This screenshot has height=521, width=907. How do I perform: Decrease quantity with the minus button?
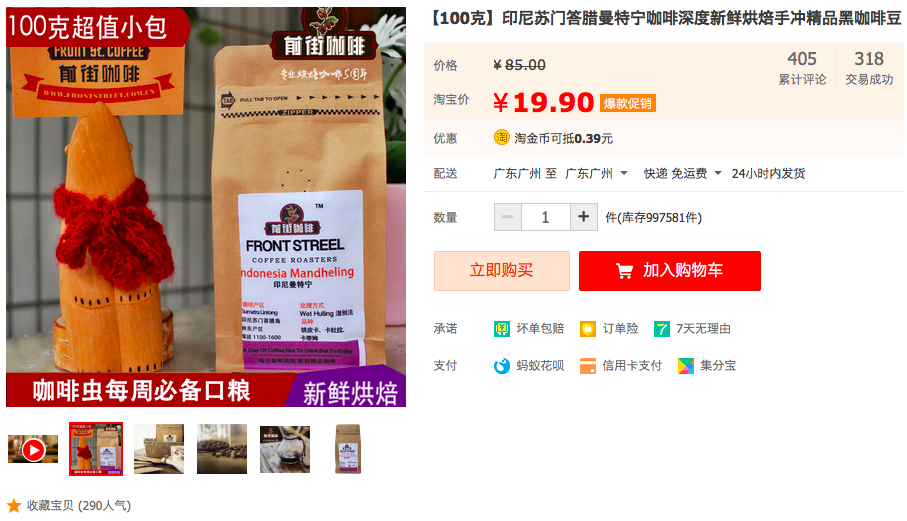tap(508, 217)
